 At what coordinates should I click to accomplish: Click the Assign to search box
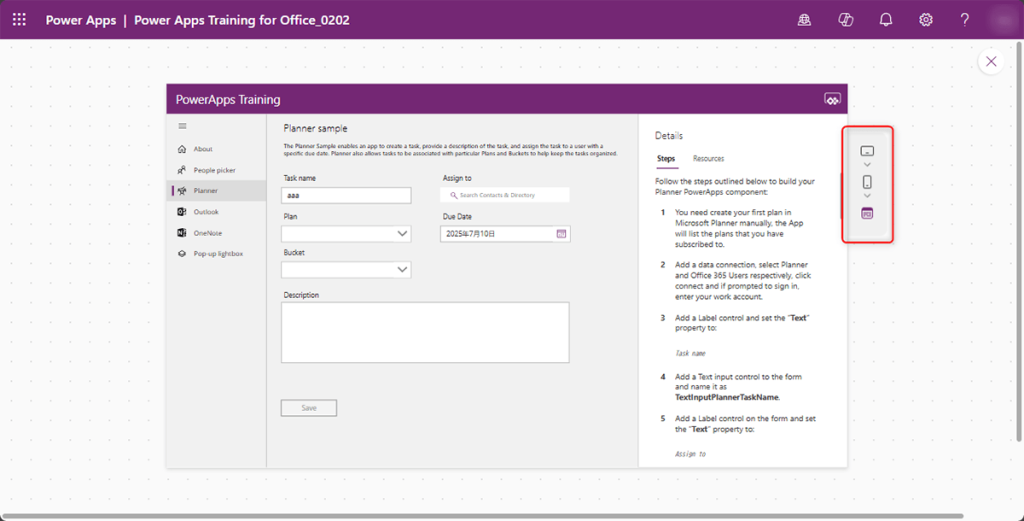click(x=505, y=195)
